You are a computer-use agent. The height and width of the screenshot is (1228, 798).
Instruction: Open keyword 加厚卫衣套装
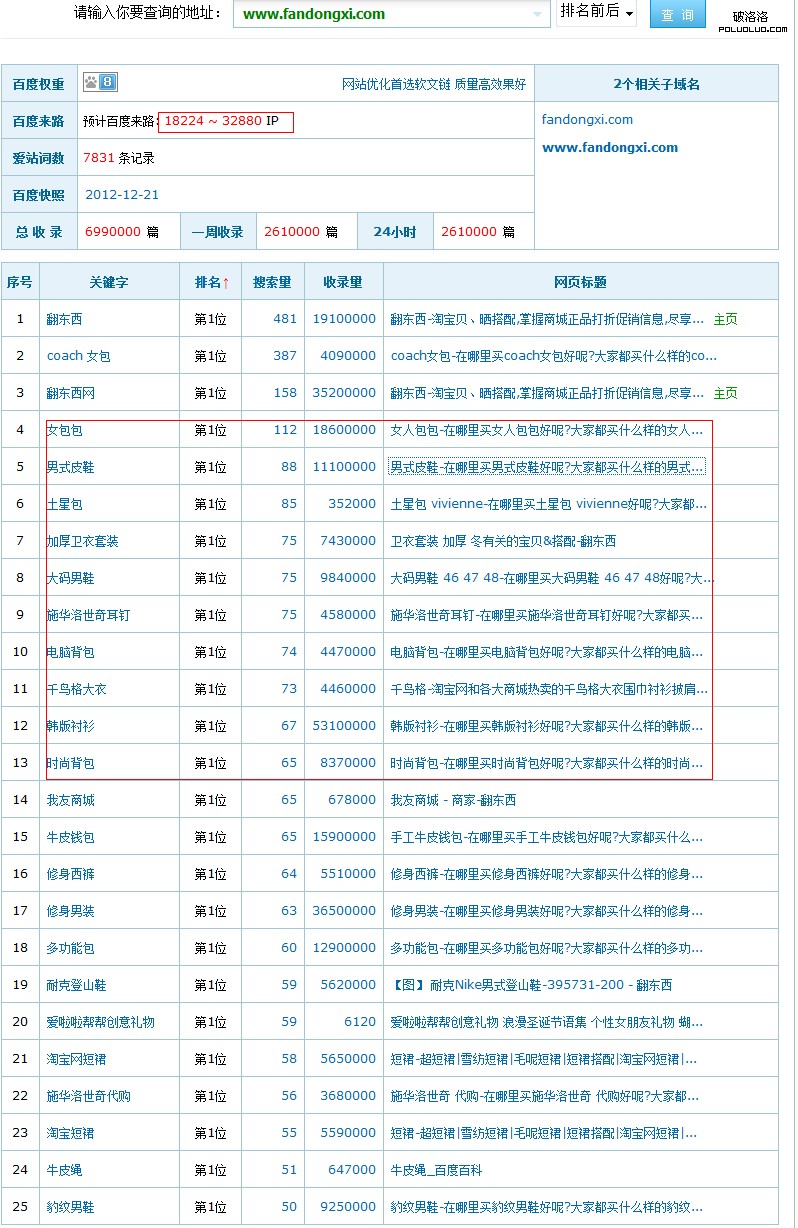(x=82, y=541)
